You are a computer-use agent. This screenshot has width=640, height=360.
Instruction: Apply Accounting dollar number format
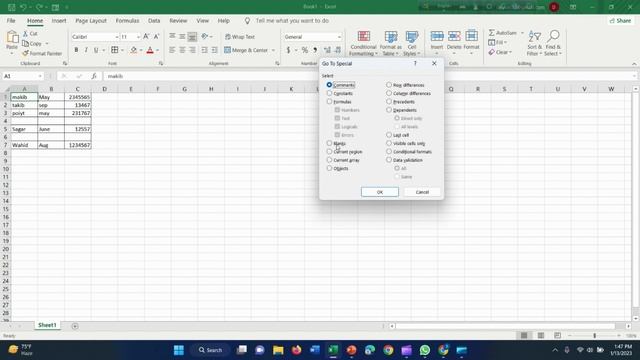tap(288, 50)
